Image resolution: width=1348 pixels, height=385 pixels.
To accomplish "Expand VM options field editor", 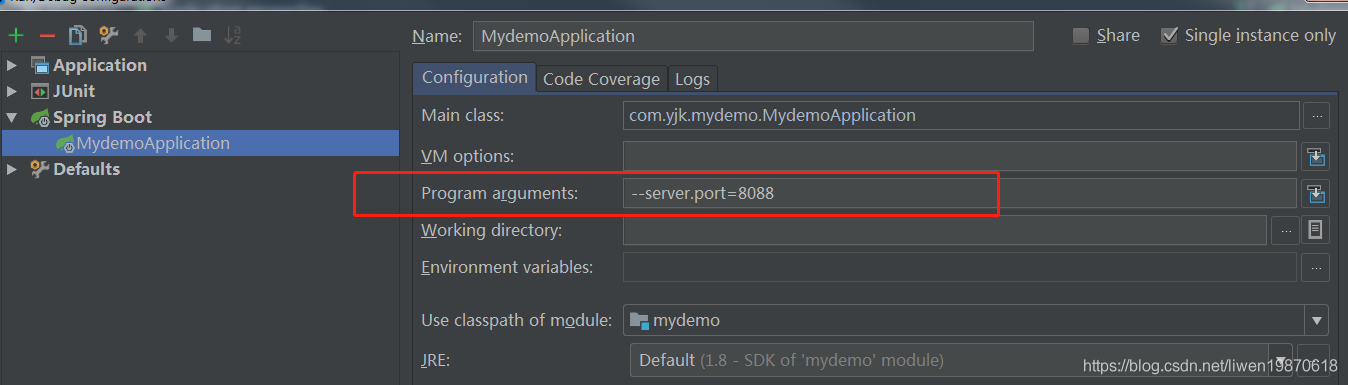I will pyautogui.click(x=1316, y=156).
